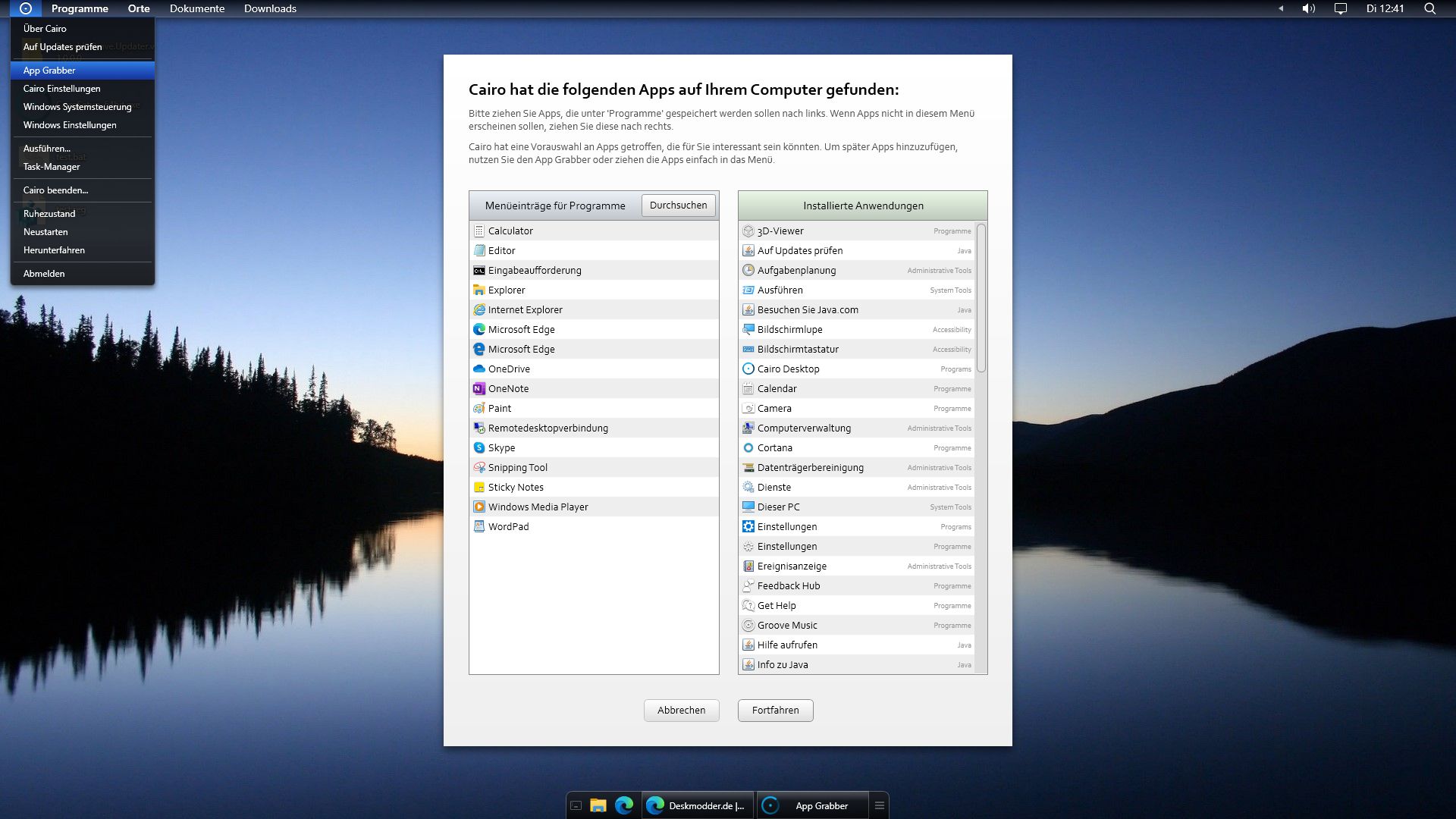Launch Microsoft Edge pinned taskbar icon
Screen dimensions: 1456x819
coord(624,805)
